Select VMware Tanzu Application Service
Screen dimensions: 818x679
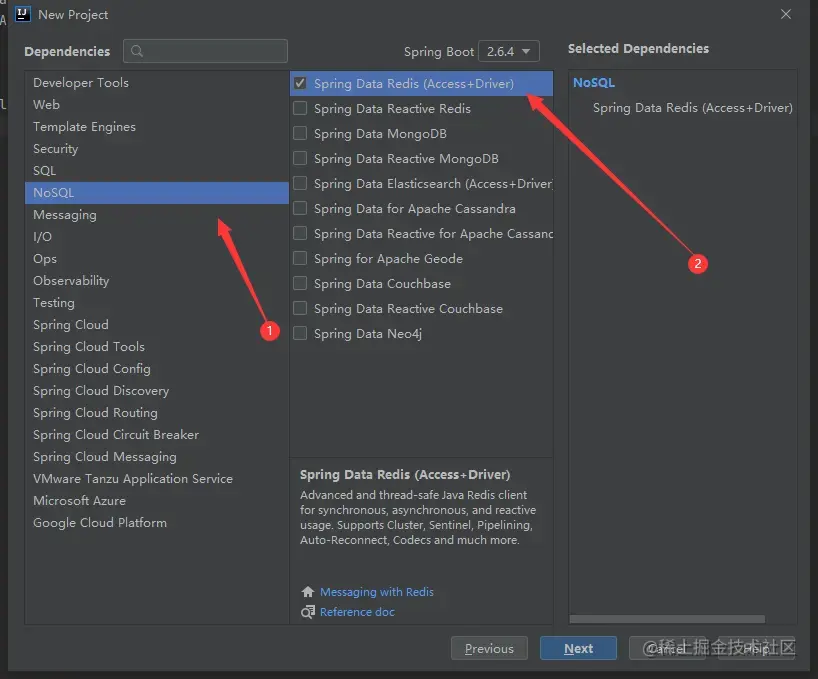[157, 479]
